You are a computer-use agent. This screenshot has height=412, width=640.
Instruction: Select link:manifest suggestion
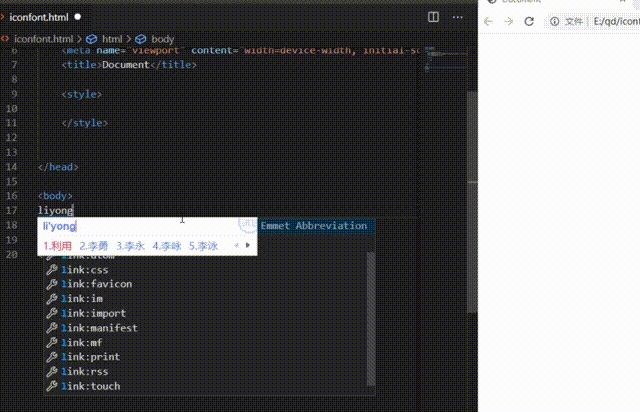click(206, 328)
